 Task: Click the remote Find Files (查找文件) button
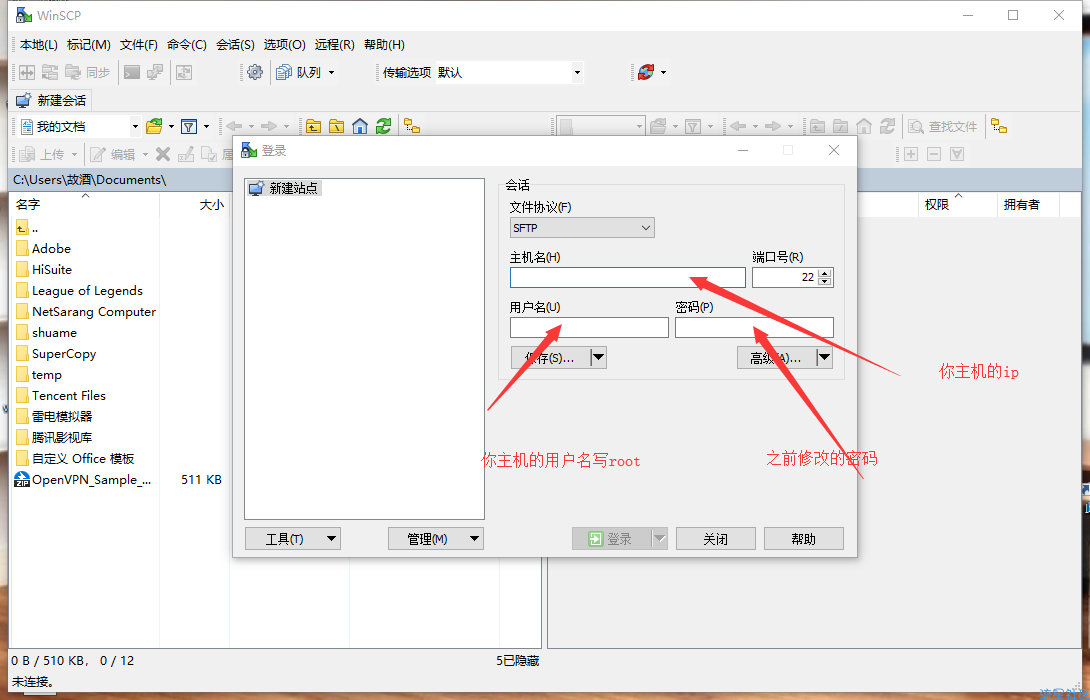point(943,127)
